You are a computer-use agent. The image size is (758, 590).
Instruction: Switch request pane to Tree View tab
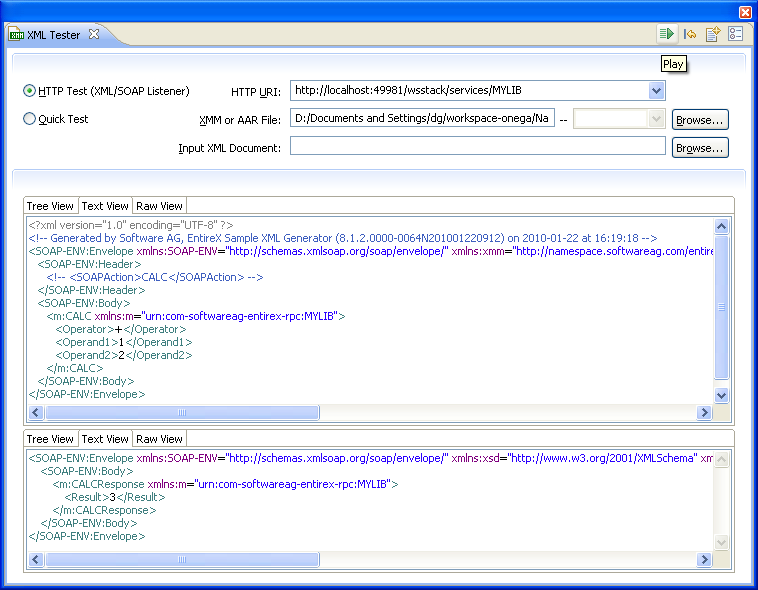pos(50,206)
